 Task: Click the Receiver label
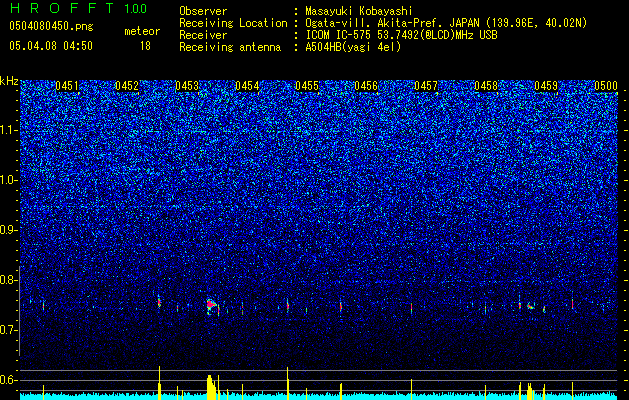coord(203,35)
